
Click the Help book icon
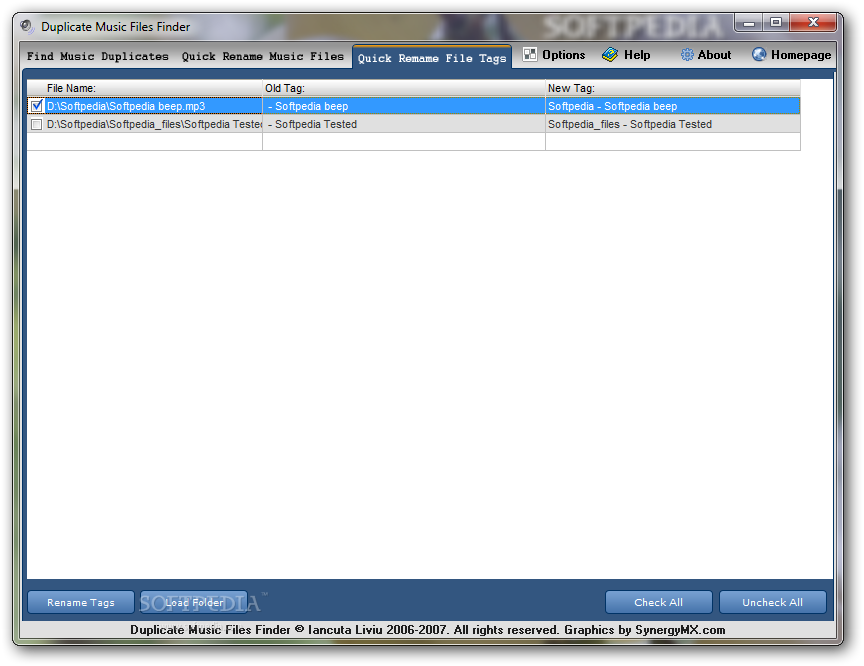[x=609, y=55]
